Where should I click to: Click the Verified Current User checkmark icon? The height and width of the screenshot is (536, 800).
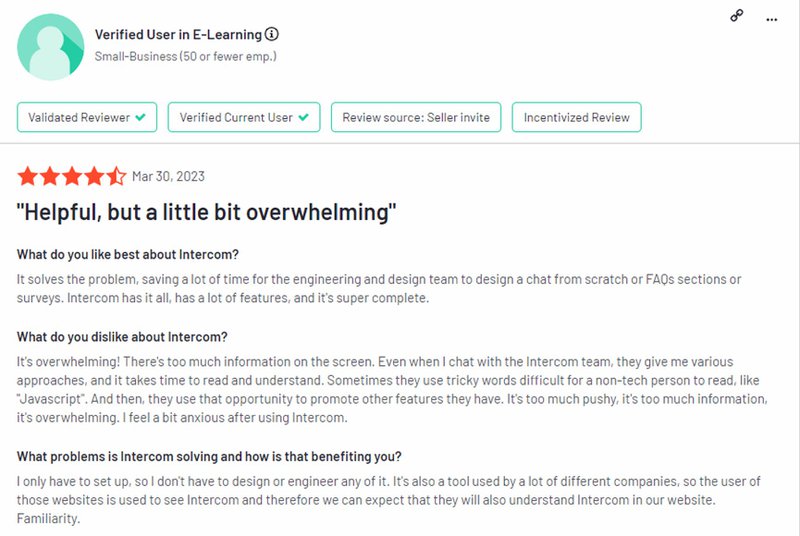[302, 117]
